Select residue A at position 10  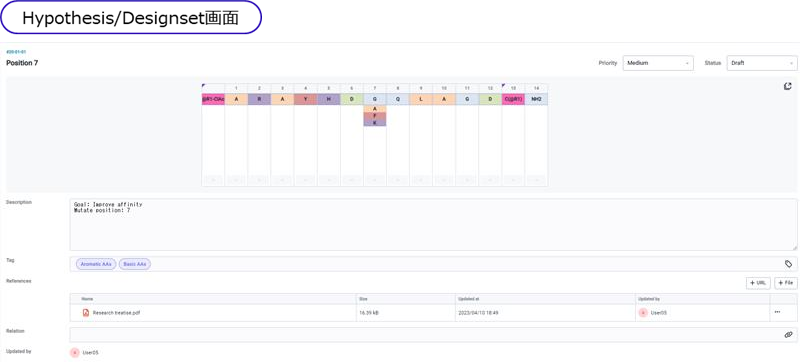click(444, 99)
